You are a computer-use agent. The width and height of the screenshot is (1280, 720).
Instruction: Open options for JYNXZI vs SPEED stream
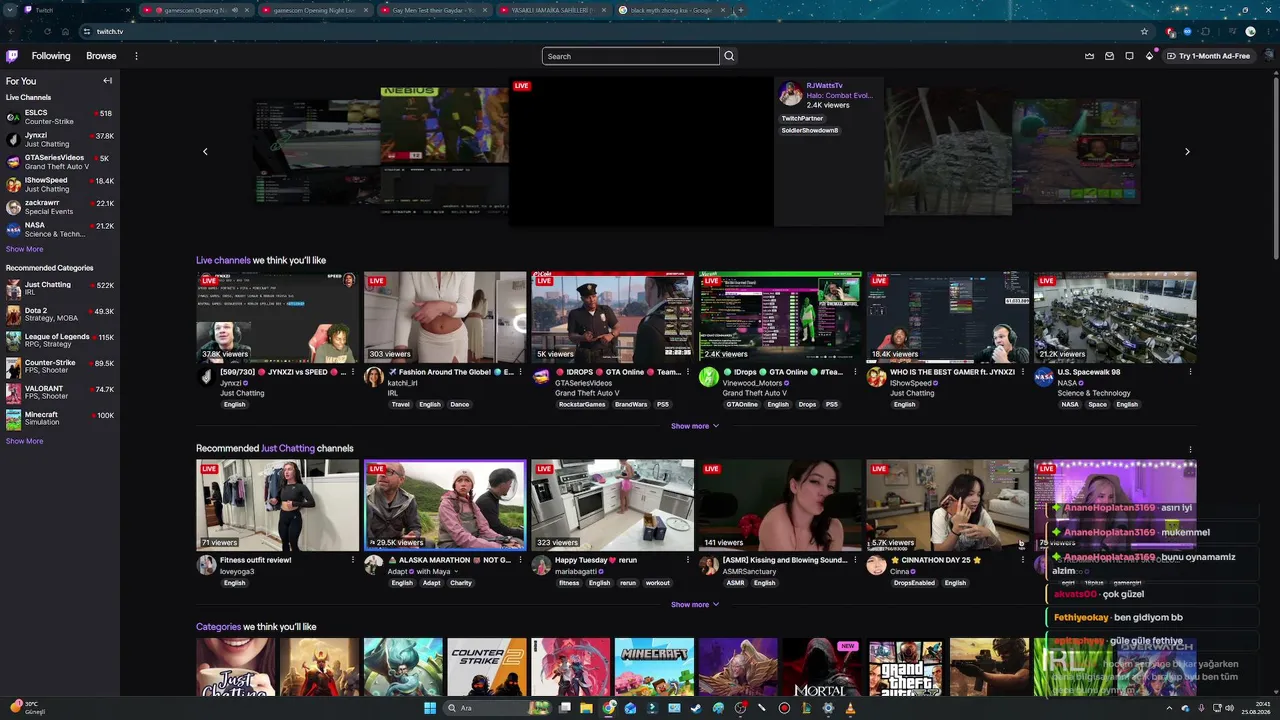pyautogui.click(x=353, y=372)
